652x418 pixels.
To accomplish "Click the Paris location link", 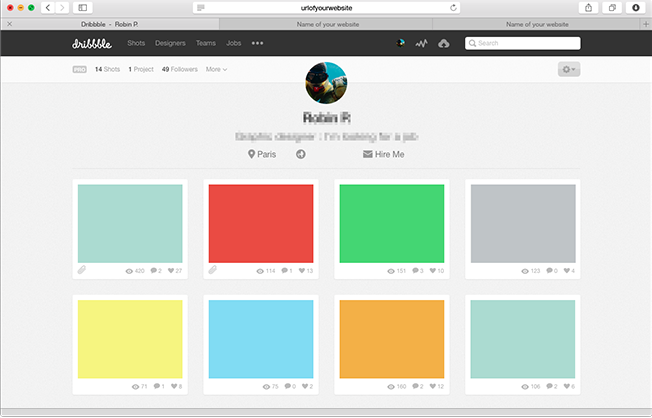I will 261,155.
